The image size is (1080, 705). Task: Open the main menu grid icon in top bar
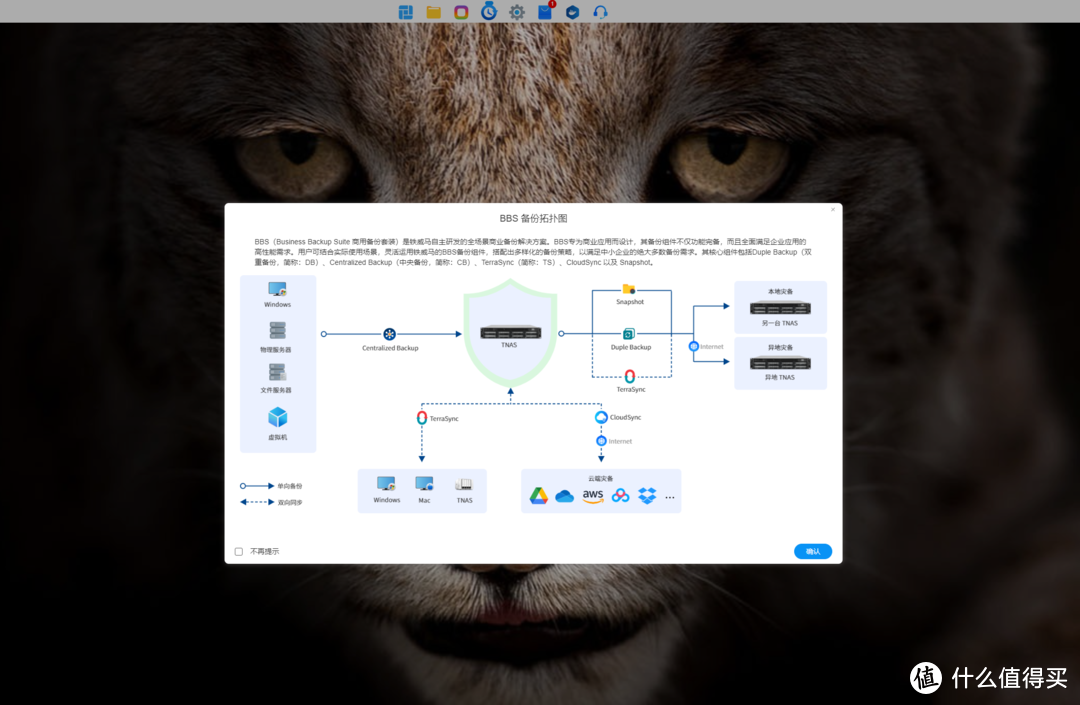coord(406,12)
